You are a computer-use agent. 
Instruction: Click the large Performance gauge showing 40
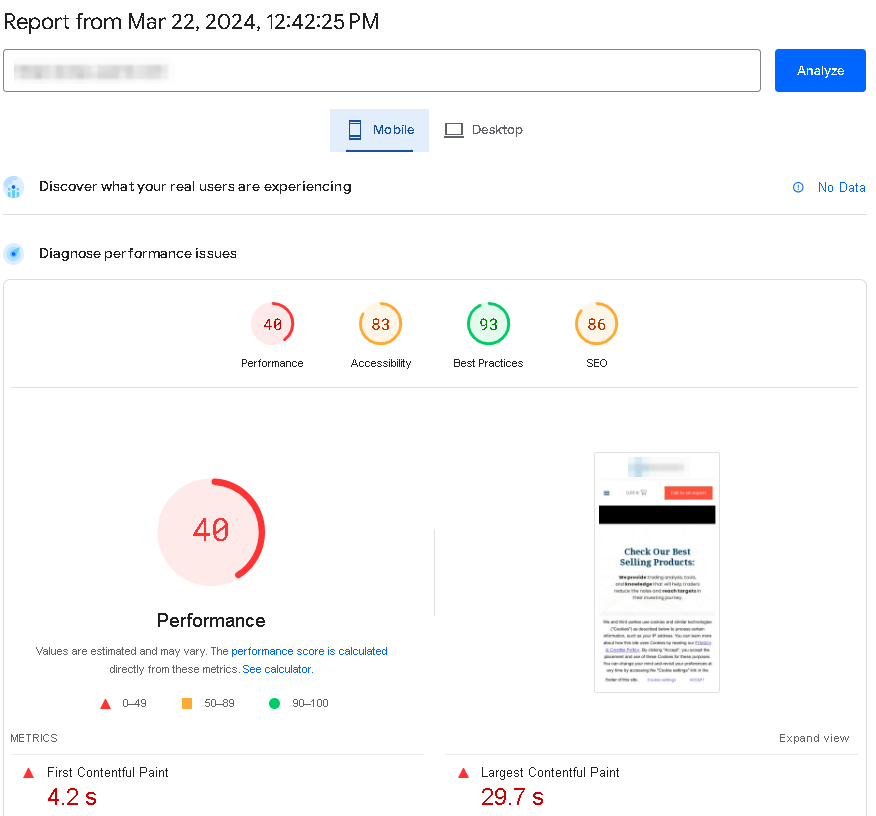tap(211, 532)
